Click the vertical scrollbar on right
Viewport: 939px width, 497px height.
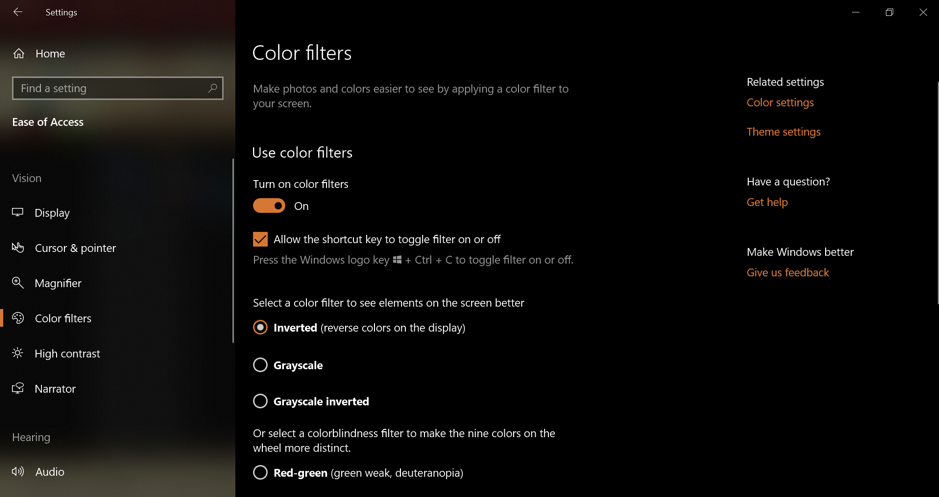click(x=936, y=190)
